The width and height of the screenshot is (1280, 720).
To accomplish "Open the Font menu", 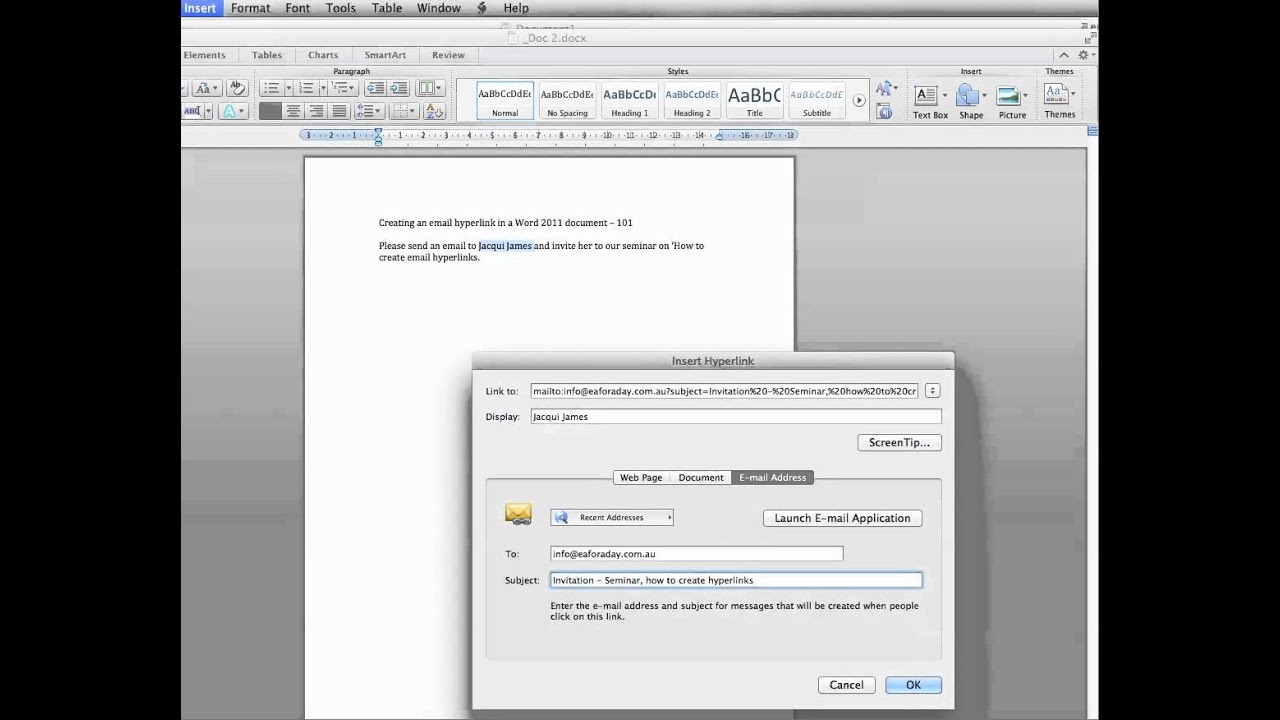I will pyautogui.click(x=298, y=8).
